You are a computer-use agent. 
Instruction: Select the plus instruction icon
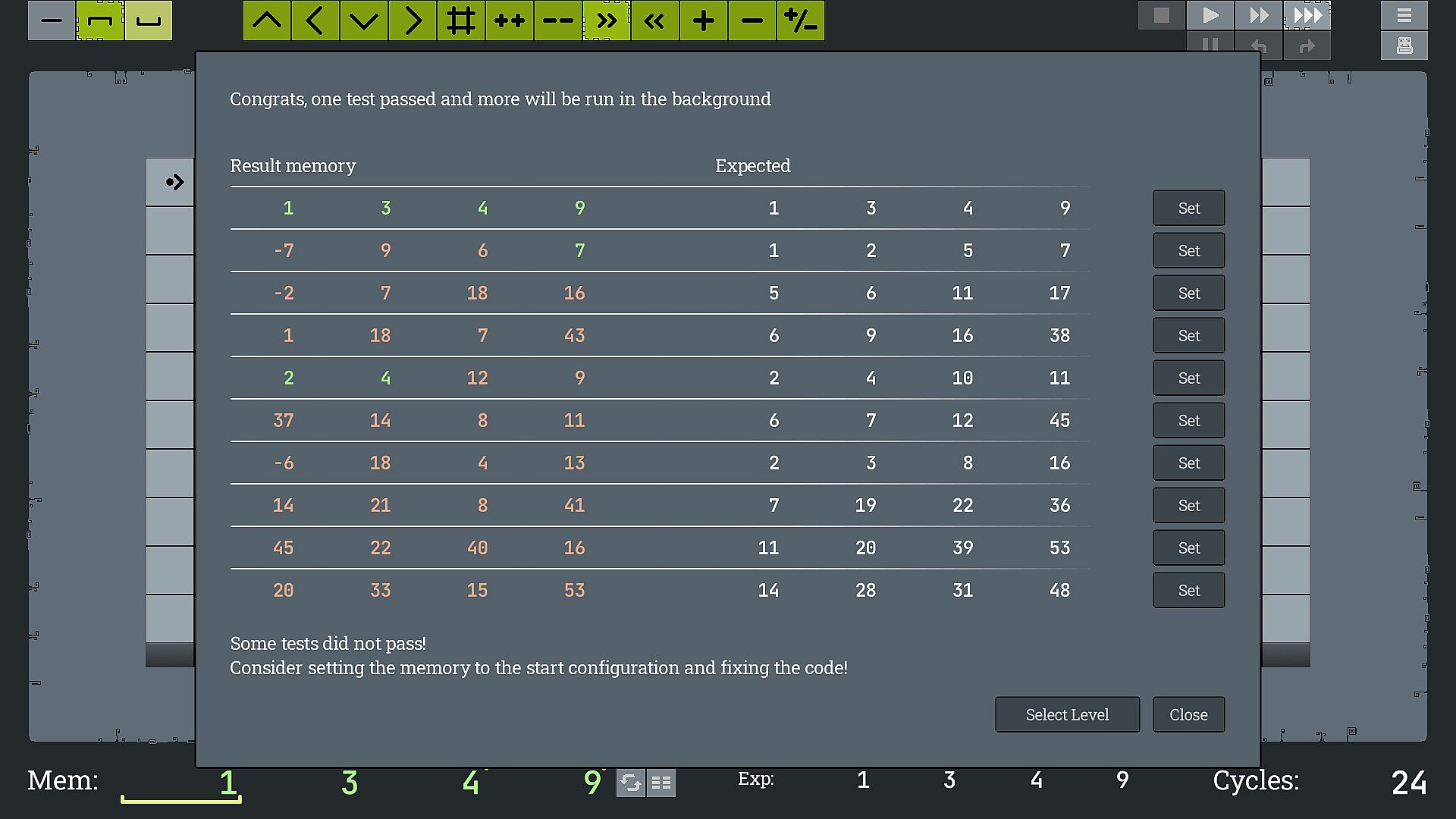pyautogui.click(x=704, y=20)
